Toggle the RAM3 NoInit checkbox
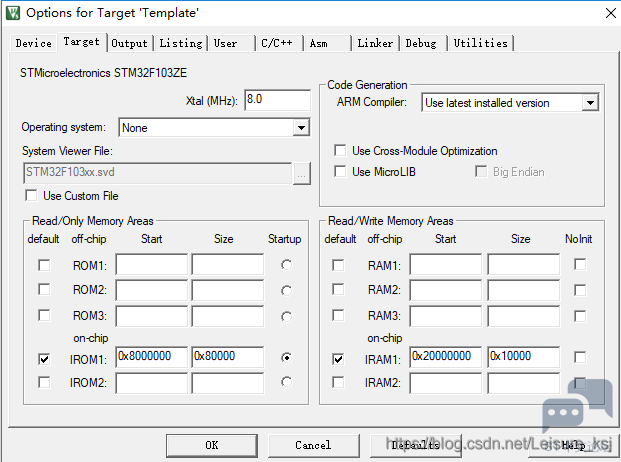The height and width of the screenshot is (462, 621). tap(580, 316)
